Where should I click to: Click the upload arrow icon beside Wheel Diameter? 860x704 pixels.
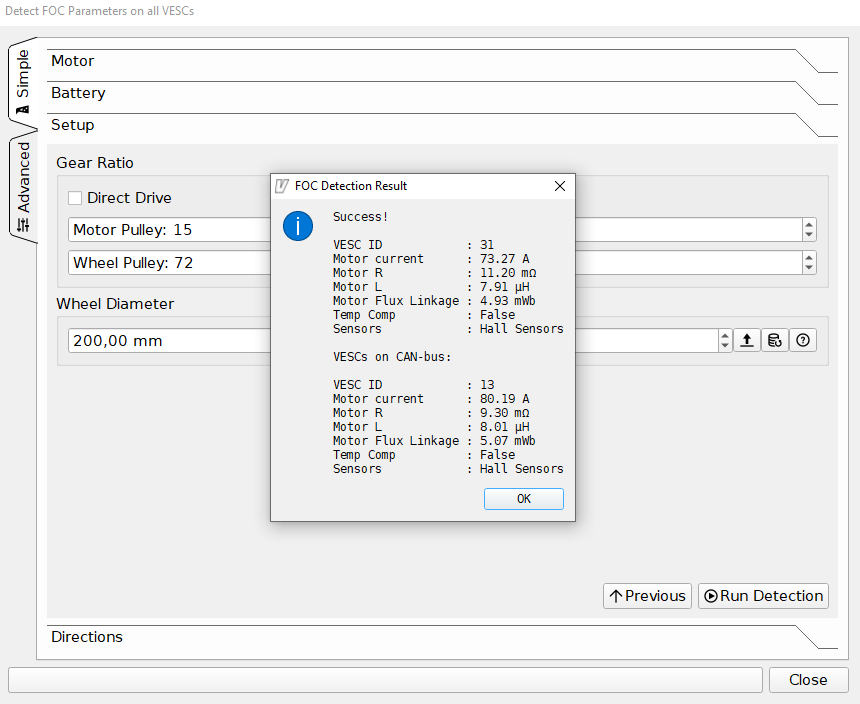746,340
